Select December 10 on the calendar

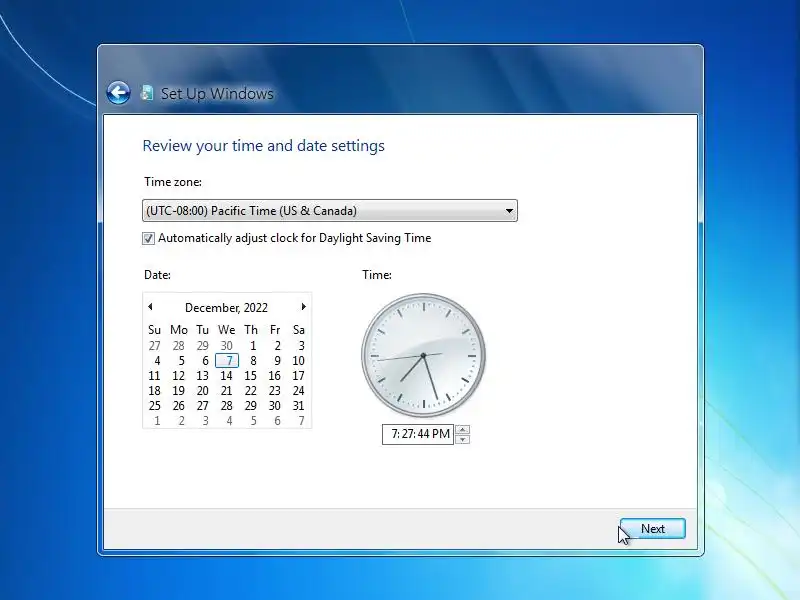click(299, 361)
